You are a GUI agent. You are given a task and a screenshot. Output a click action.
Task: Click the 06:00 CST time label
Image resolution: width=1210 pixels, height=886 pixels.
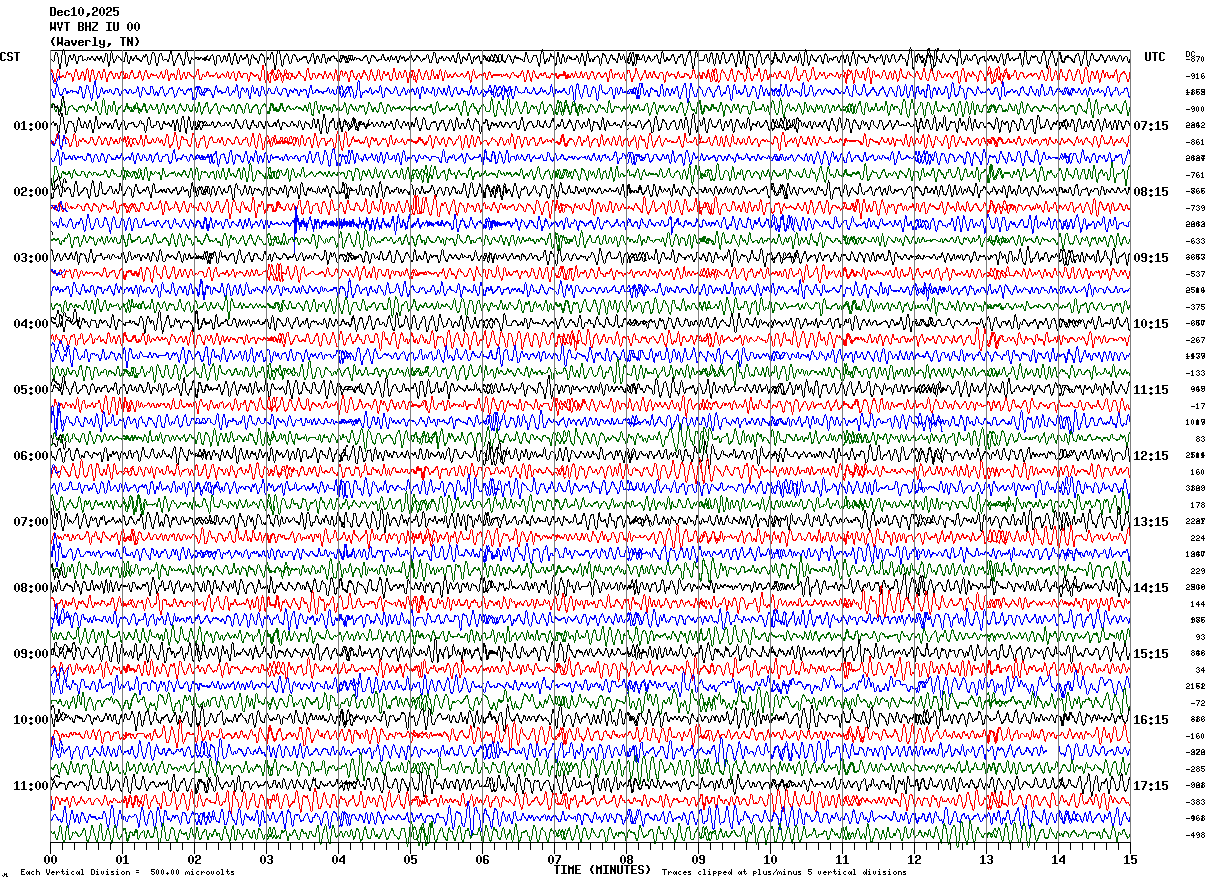point(31,456)
